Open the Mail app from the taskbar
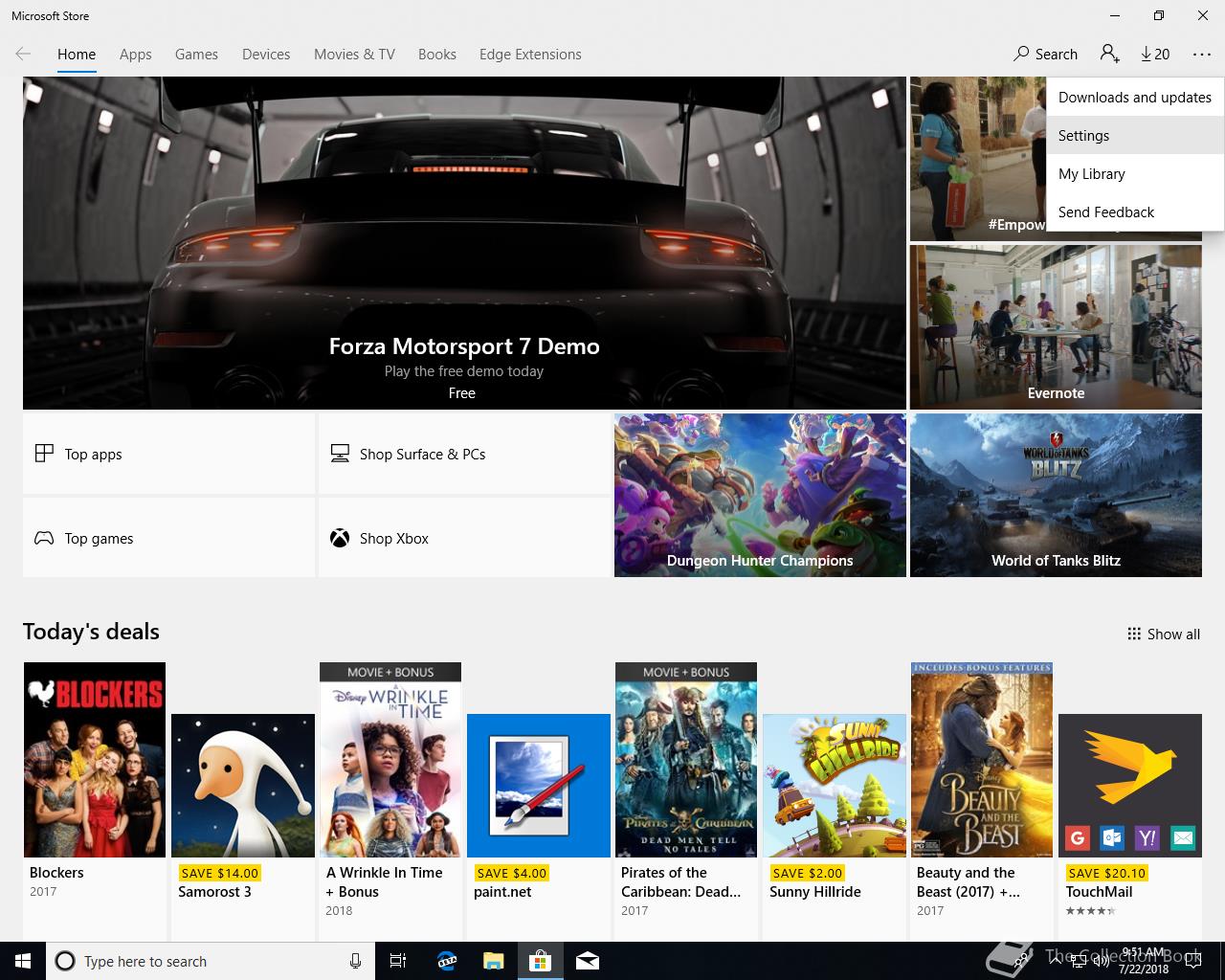Image resolution: width=1225 pixels, height=980 pixels. point(588,961)
